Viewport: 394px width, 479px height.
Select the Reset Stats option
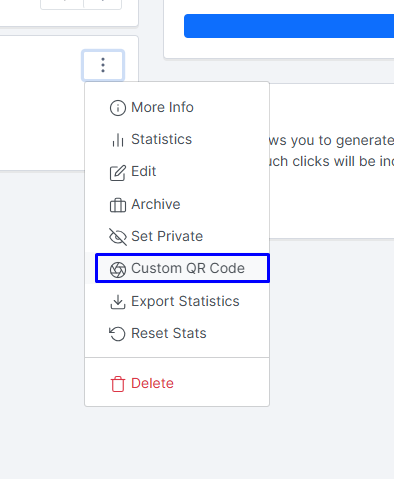click(x=177, y=333)
